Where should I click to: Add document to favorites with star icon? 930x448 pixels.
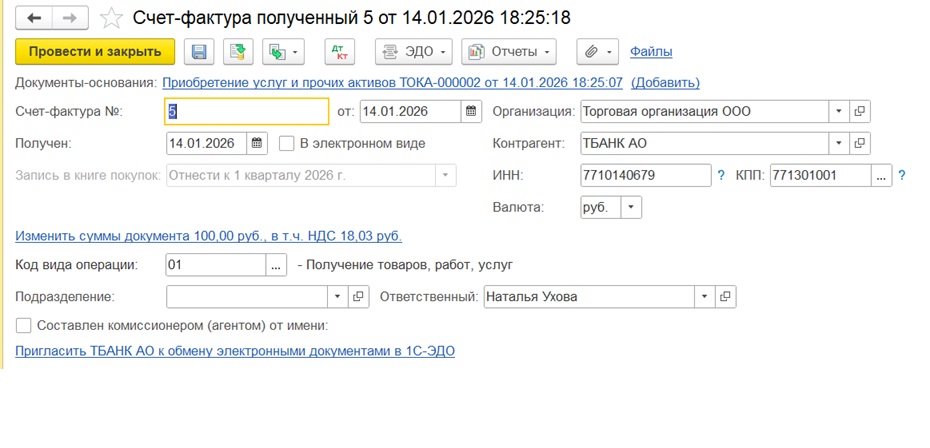point(113,19)
